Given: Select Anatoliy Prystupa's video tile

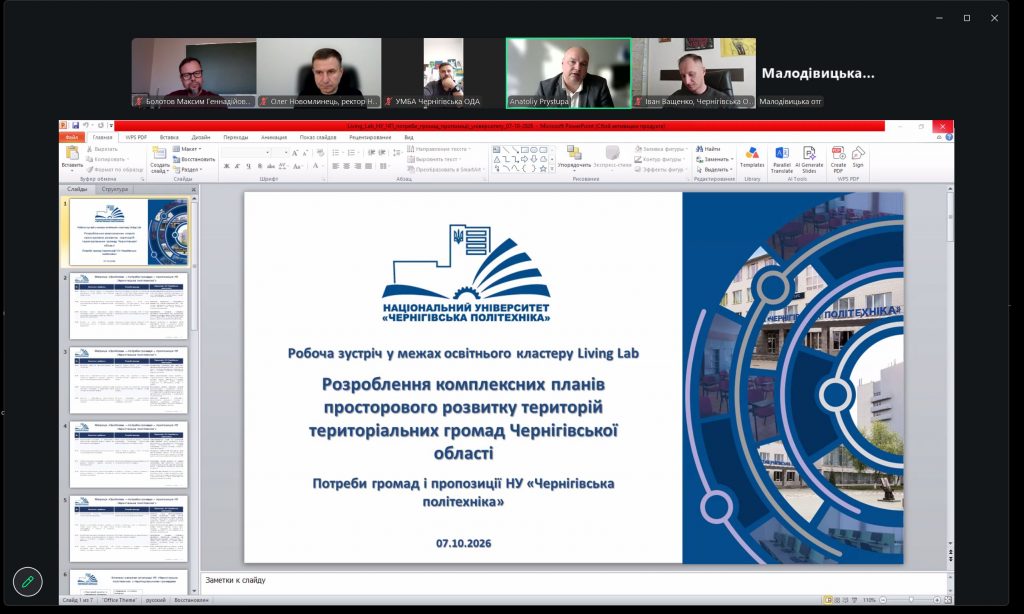Looking at the screenshot, I should [x=569, y=73].
